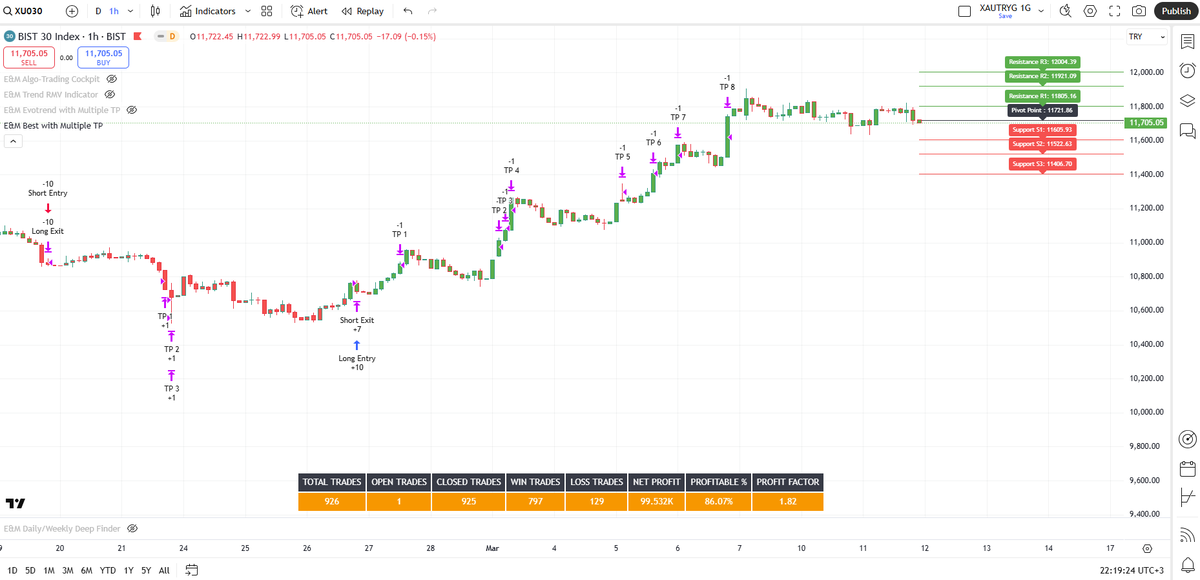Open the candlestick chart style selector
This screenshot has height=580, width=1200.
(155, 11)
